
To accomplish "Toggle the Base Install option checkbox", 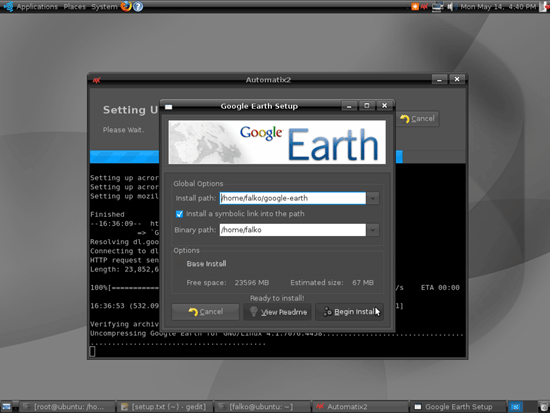I will click(x=180, y=264).
